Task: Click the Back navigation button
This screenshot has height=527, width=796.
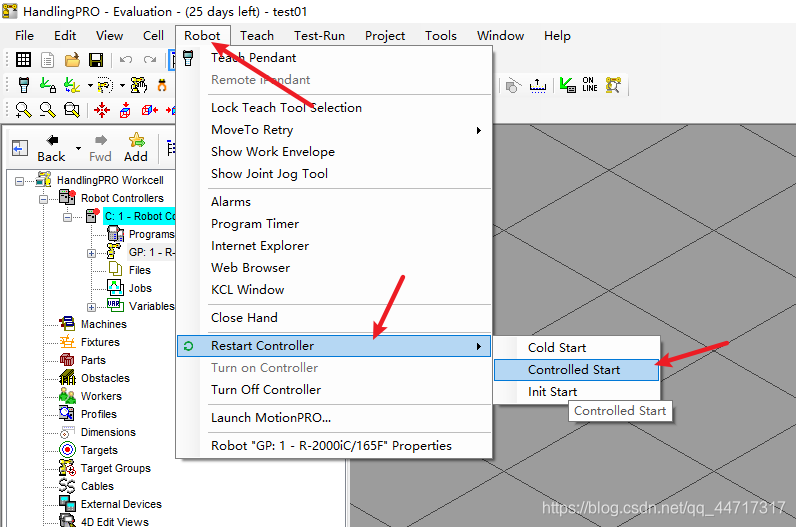Action: (x=51, y=148)
